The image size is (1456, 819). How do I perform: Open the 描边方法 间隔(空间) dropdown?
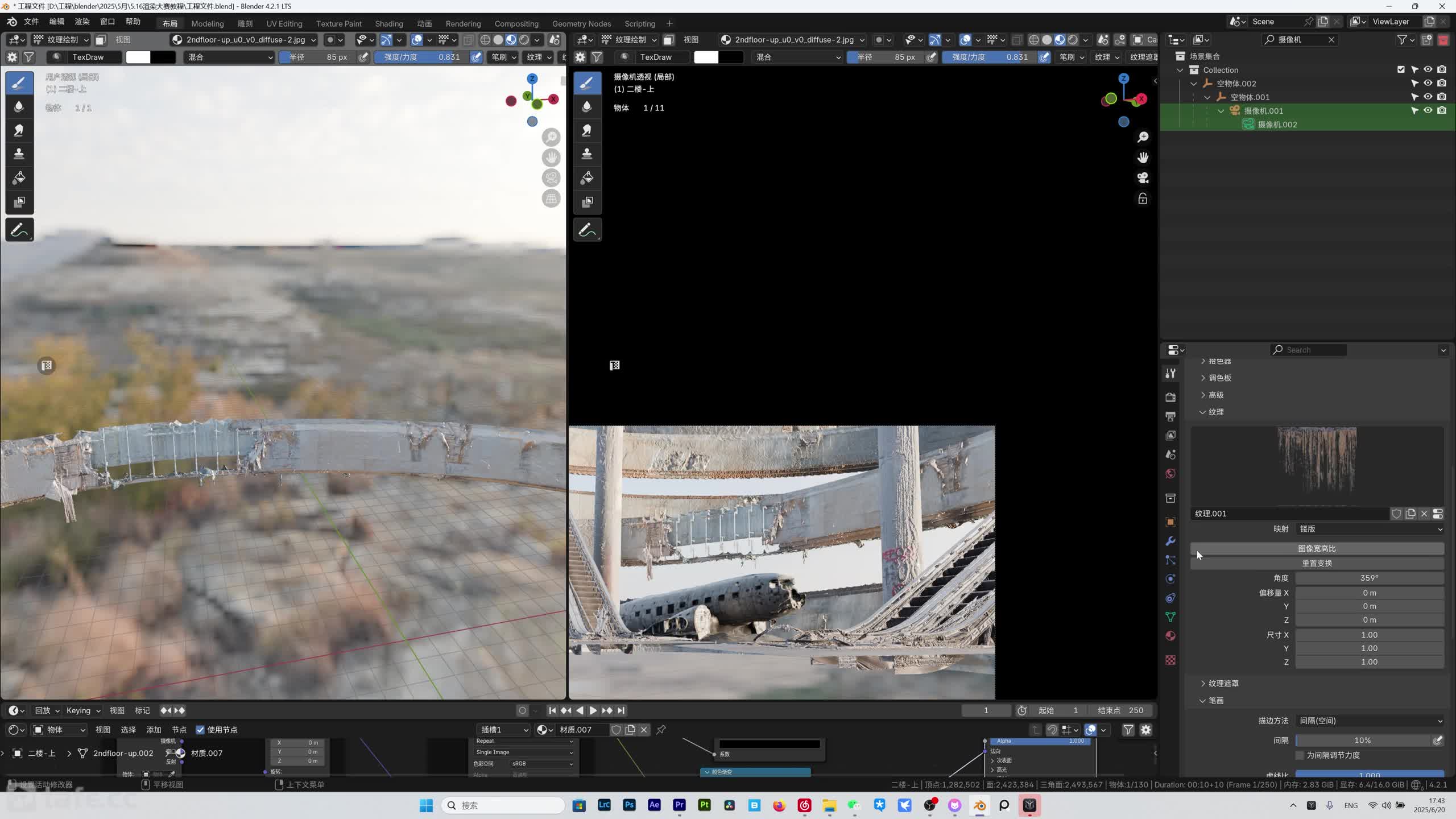click(x=1370, y=721)
